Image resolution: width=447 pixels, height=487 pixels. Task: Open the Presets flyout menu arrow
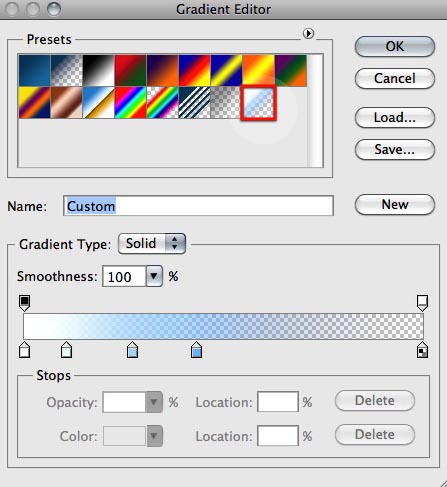(x=308, y=34)
